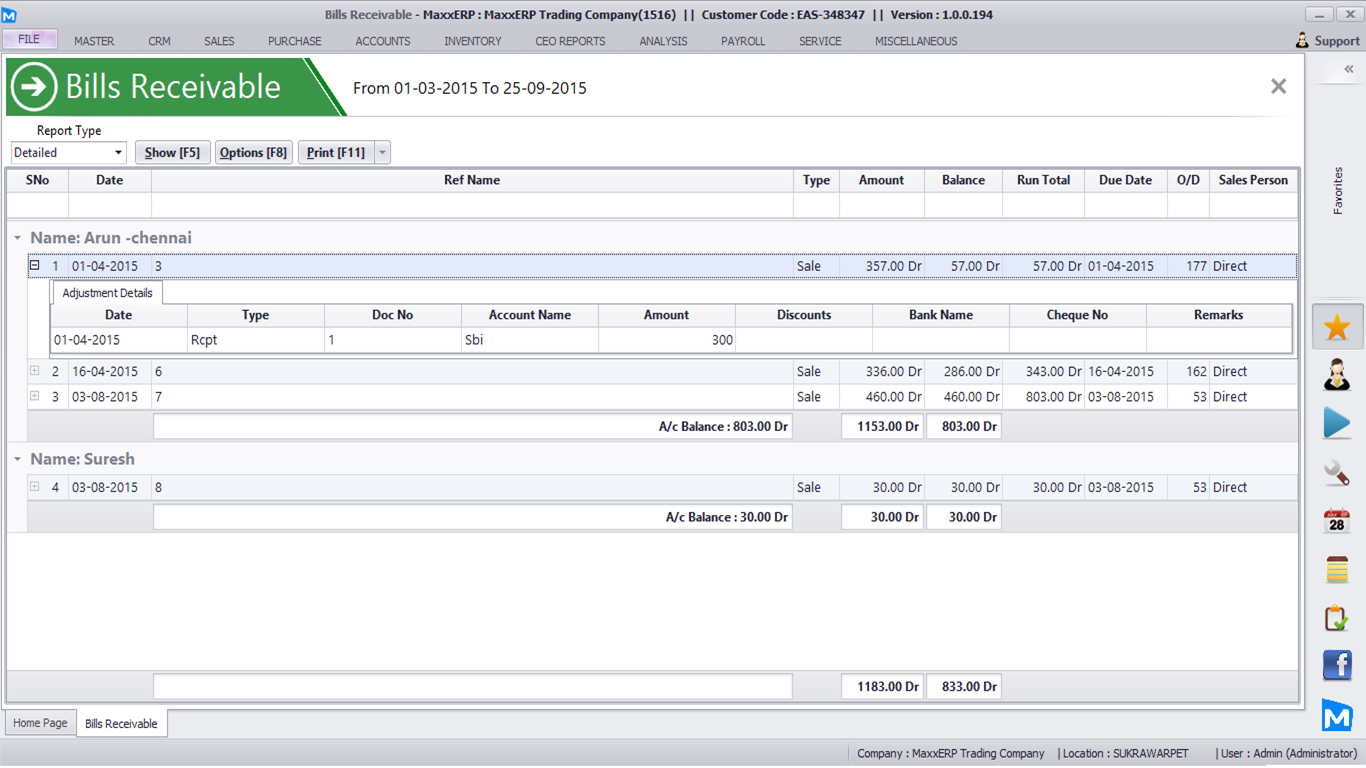The height and width of the screenshot is (768, 1366).
Task: Click the clipboard task icon in sidebar
Action: [x=1337, y=618]
